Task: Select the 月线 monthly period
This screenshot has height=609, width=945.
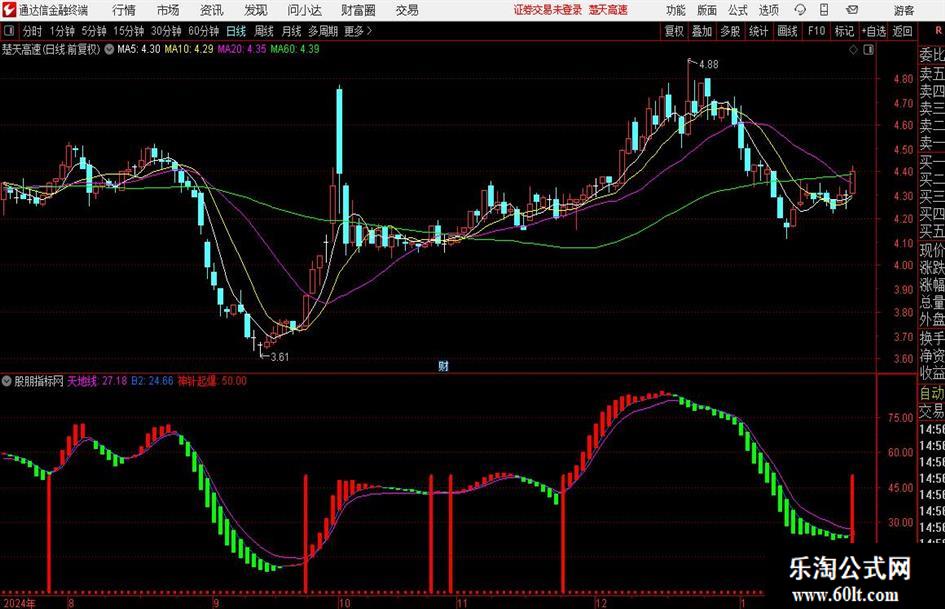Action: click(x=291, y=31)
